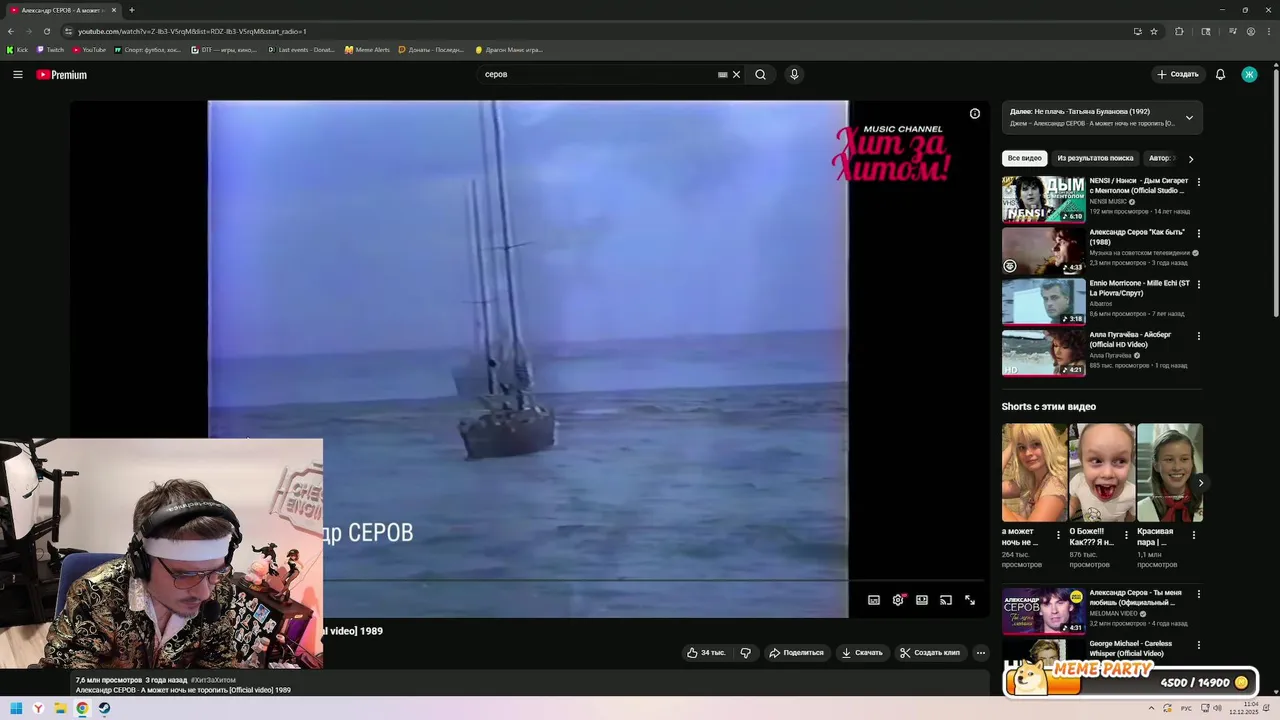The width and height of the screenshot is (1280, 720).
Task: Open the video info card icon
Action: point(975,113)
